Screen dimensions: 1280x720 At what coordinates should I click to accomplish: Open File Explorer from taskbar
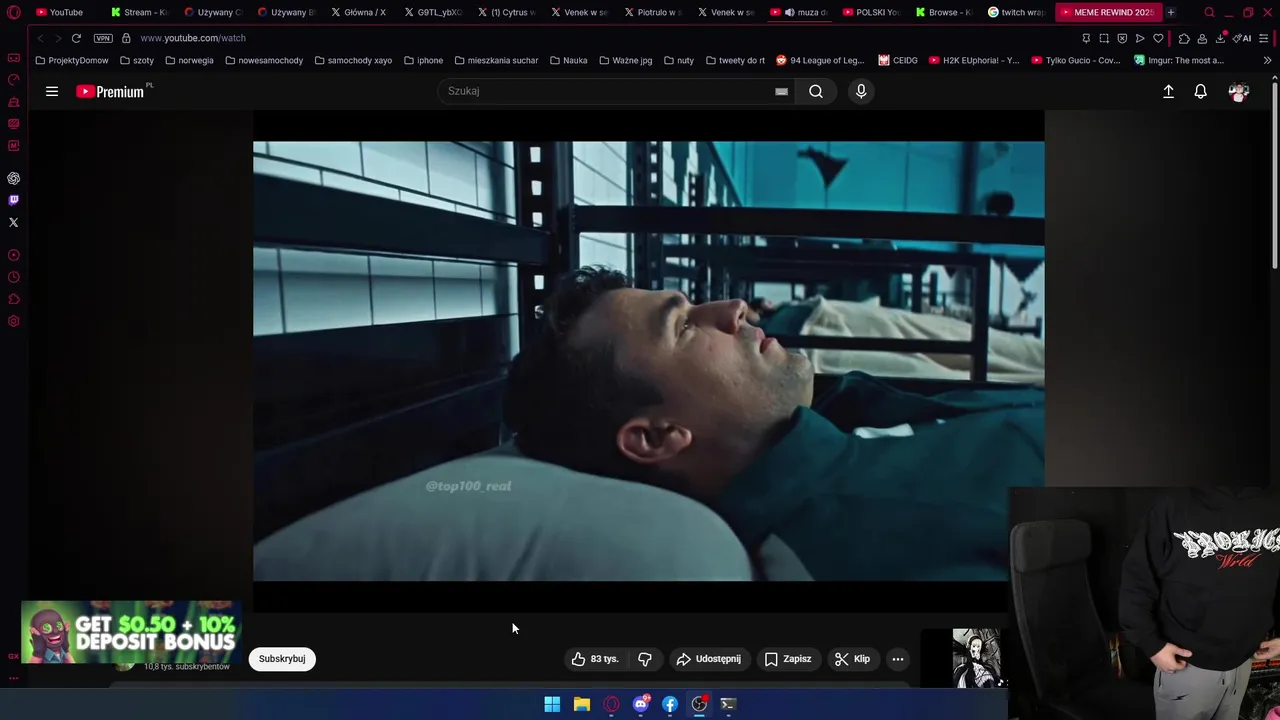[x=581, y=704]
